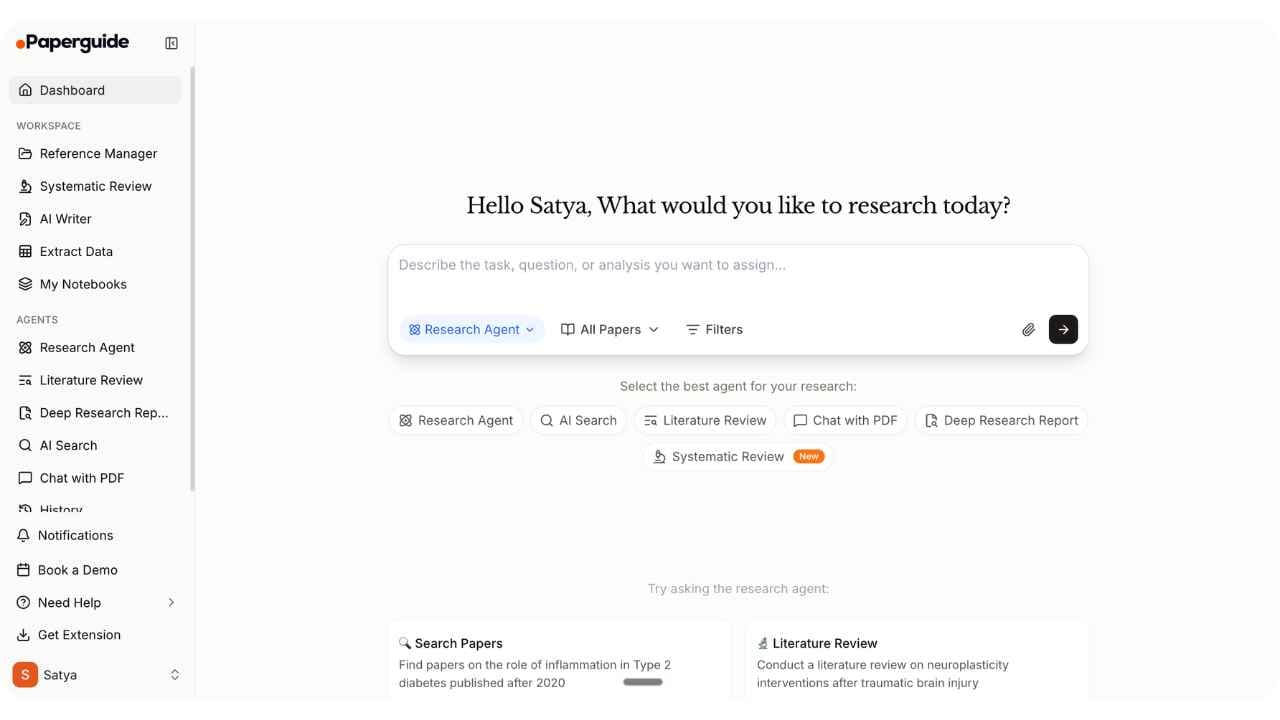This screenshot has width=1280, height=720.
Task: Select the Search Papers example card
Action: (x=559, y=660)
